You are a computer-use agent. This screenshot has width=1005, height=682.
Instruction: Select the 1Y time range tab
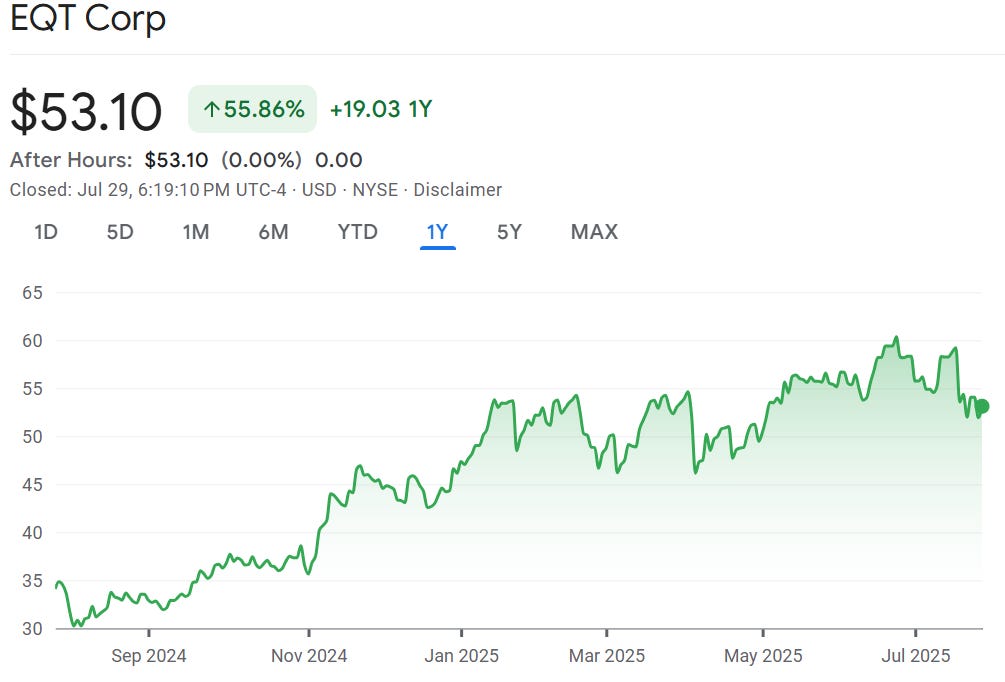click(438, 231)
